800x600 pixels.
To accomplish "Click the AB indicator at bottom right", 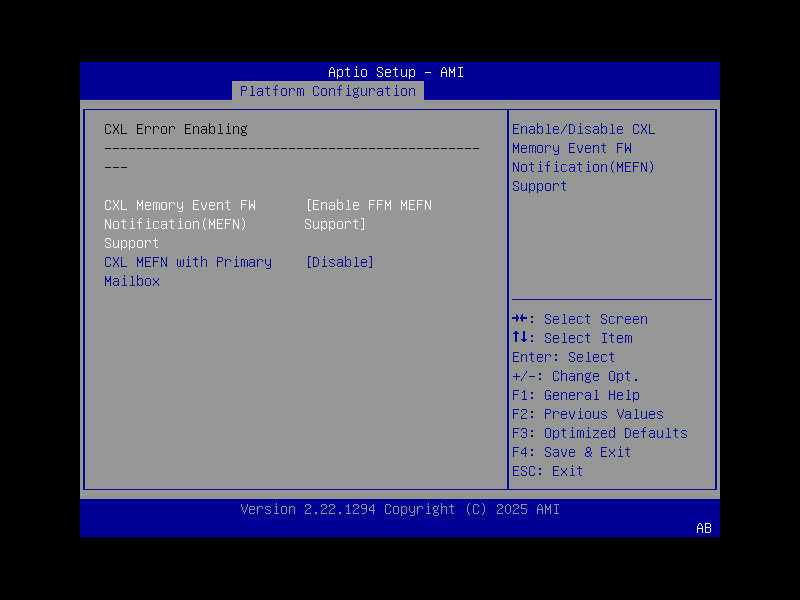I will tap(703, 529).
